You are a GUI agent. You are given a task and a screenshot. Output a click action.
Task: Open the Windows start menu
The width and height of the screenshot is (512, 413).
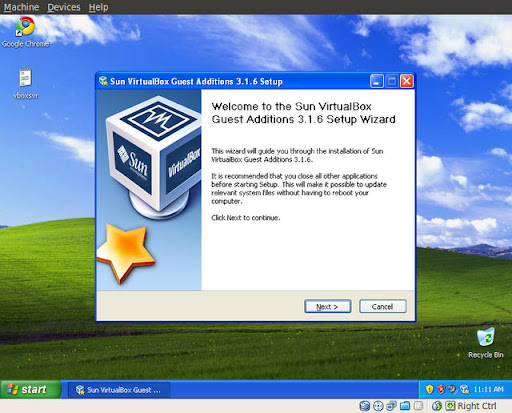click(x=31, y=389)
